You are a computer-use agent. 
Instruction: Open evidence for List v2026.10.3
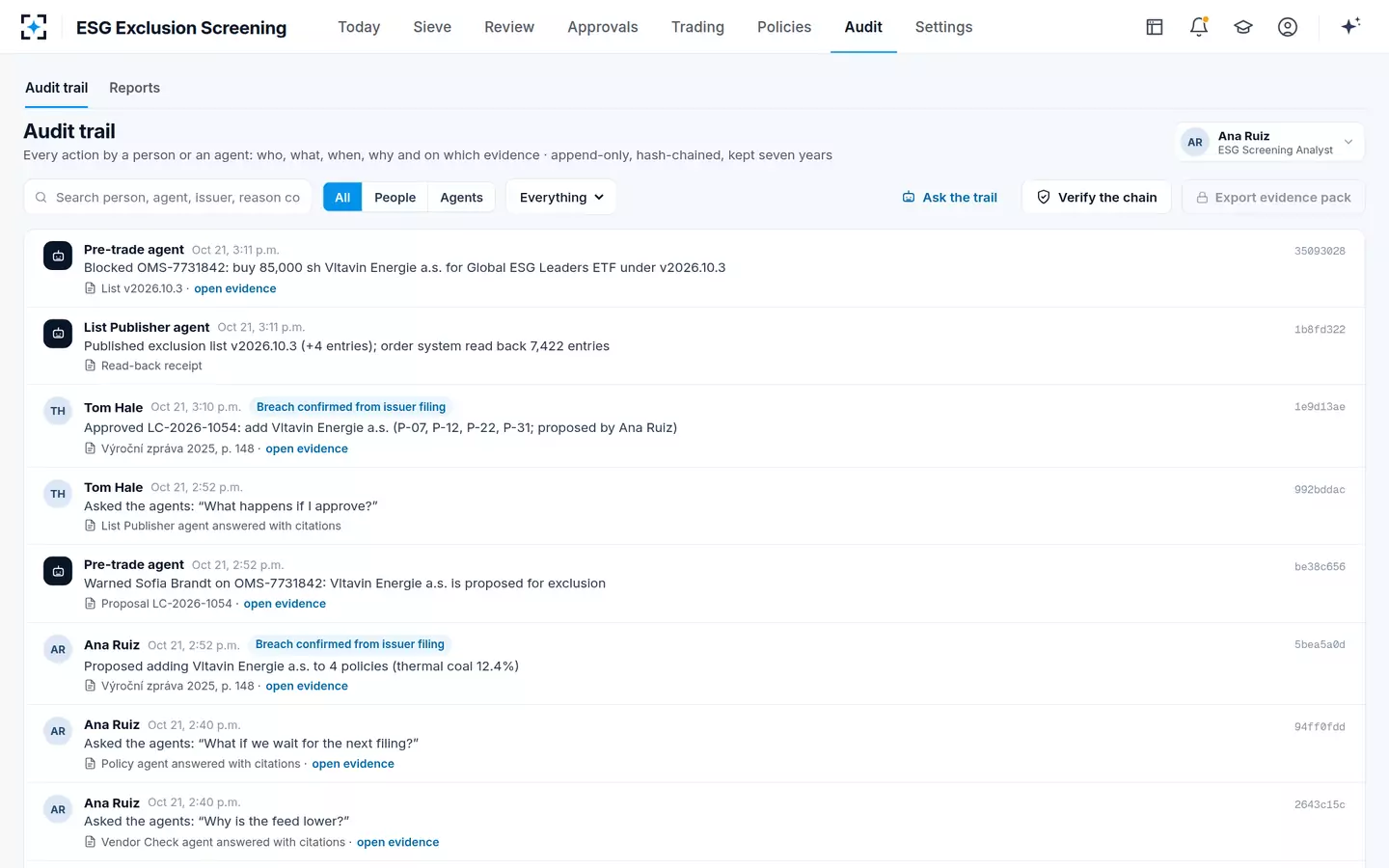coord(235,288)
